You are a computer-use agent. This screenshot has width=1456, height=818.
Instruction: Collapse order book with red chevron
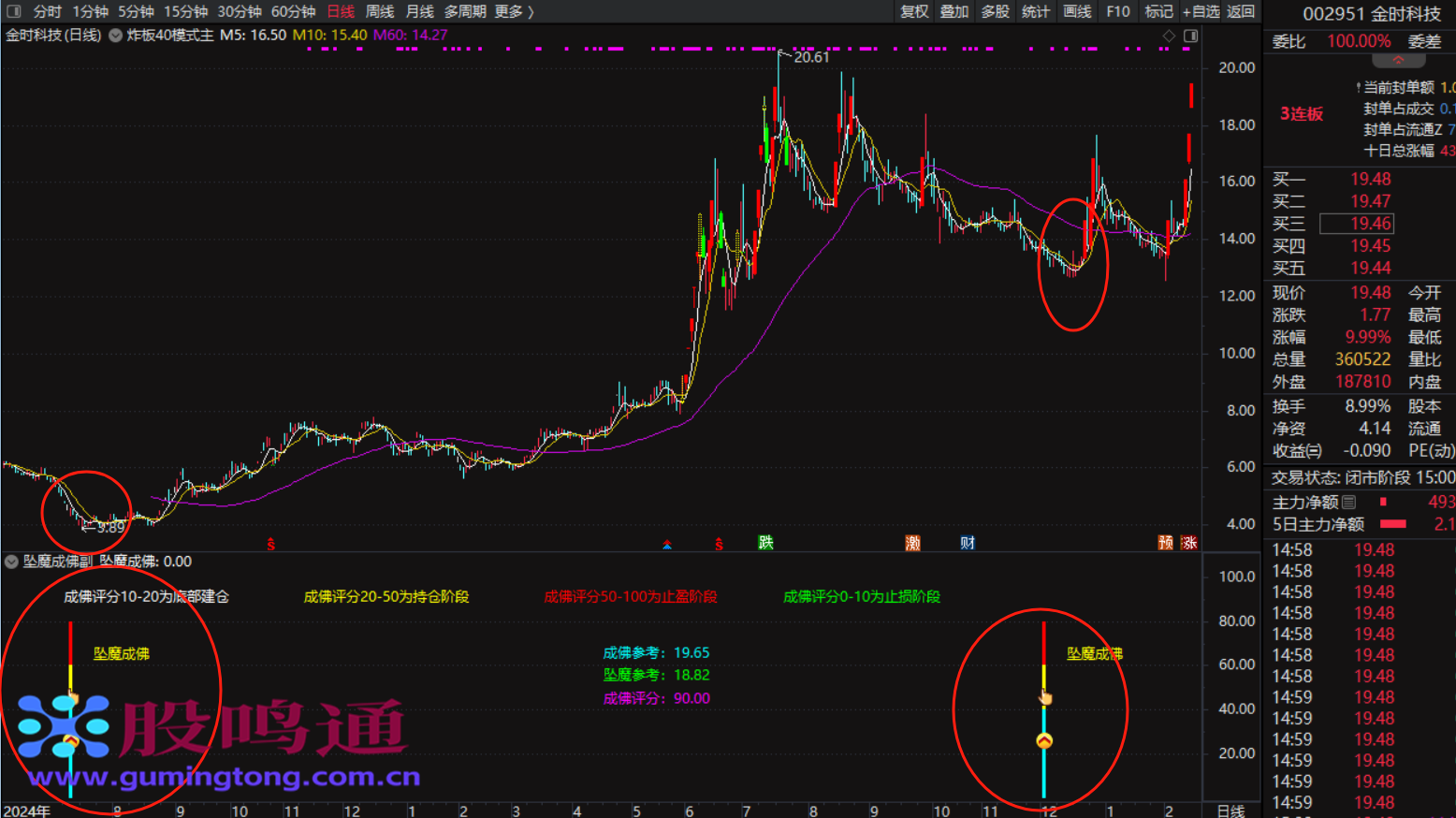click(1398, 60)
